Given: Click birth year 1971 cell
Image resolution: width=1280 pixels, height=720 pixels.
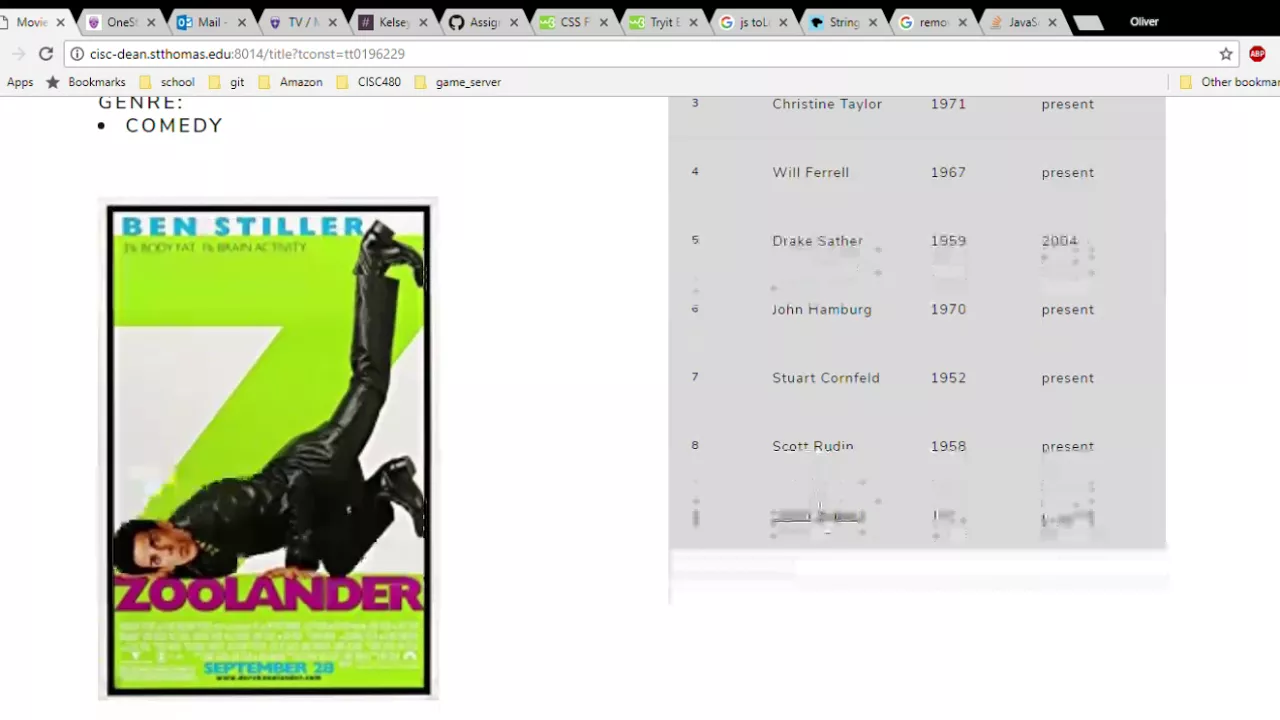Looking at the screenshot, I should coord(948,104).
